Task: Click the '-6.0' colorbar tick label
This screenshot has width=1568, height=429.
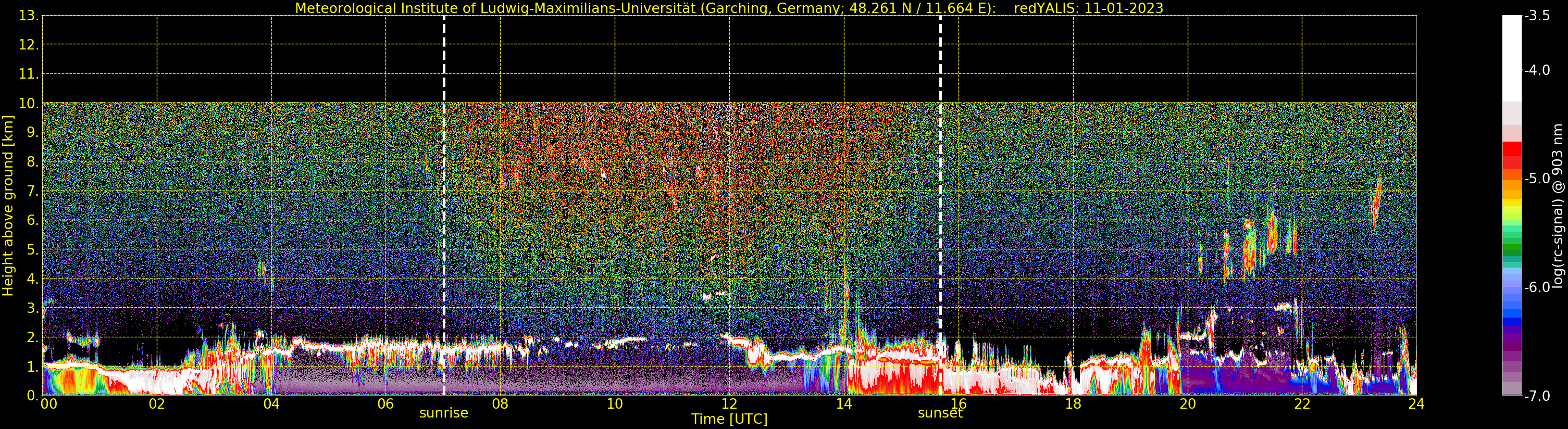Action: pos(1537,287)
